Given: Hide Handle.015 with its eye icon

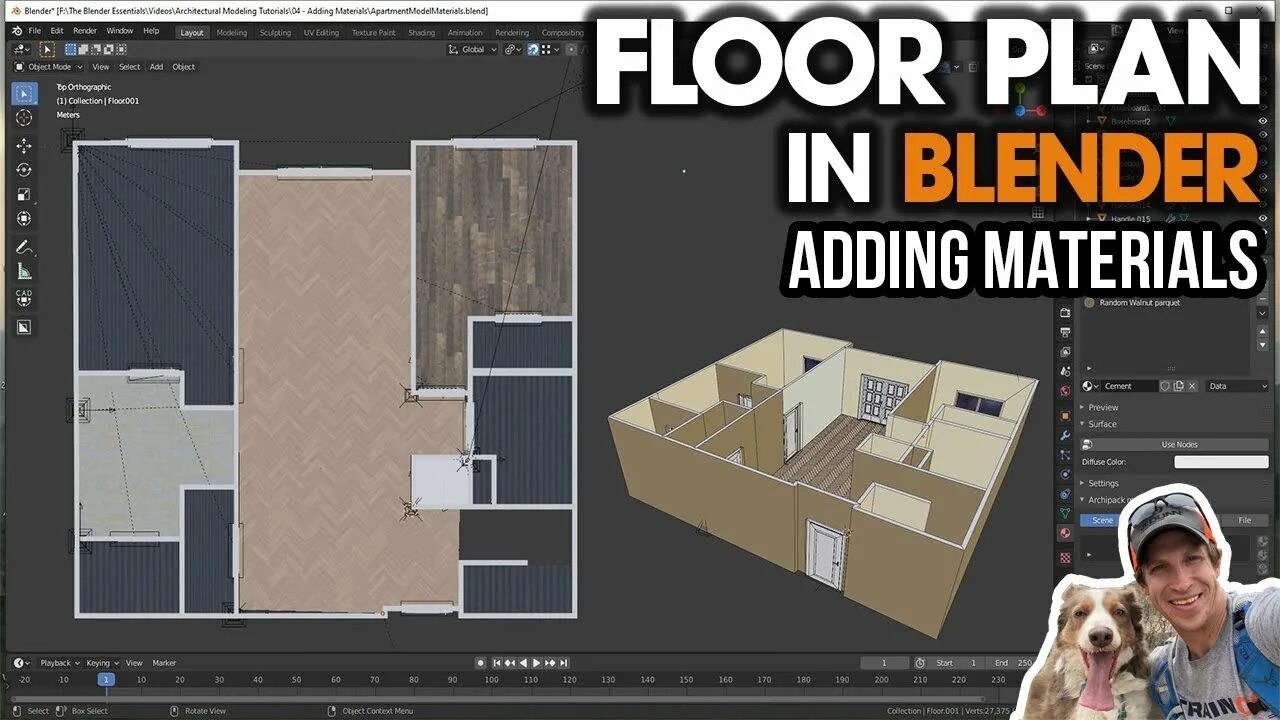Looking at the screenshot, I should (1263, 218).
